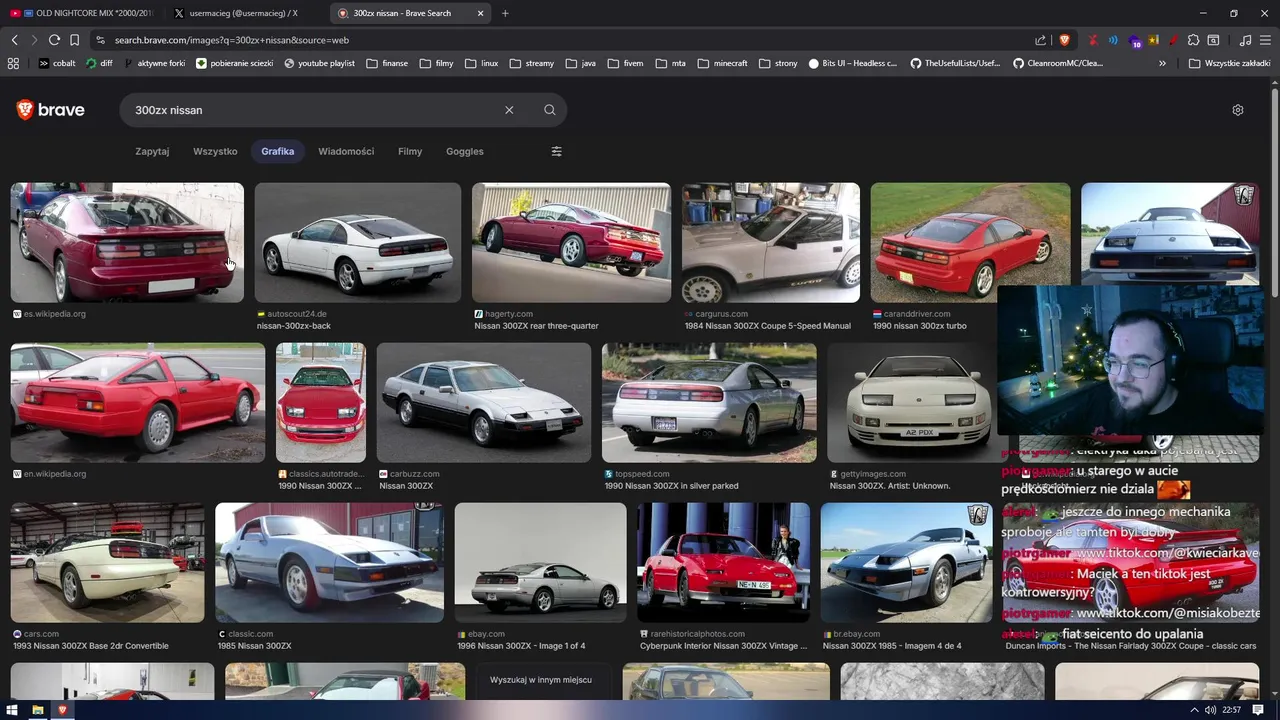
Task: Switch to the Goggles search tab
Action: click(464, 151)
